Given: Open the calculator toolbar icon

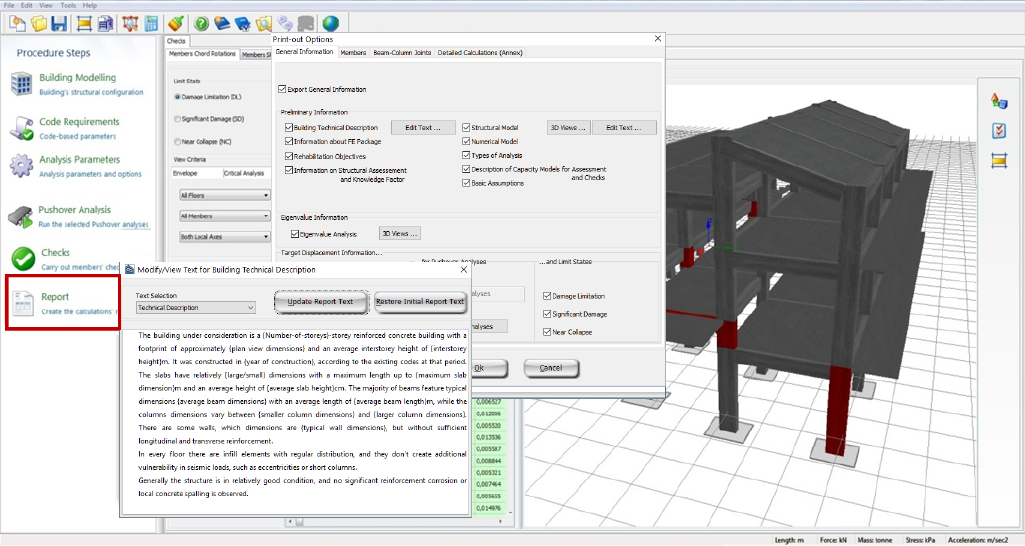Looking at the screenshot, I should point(152,22).
